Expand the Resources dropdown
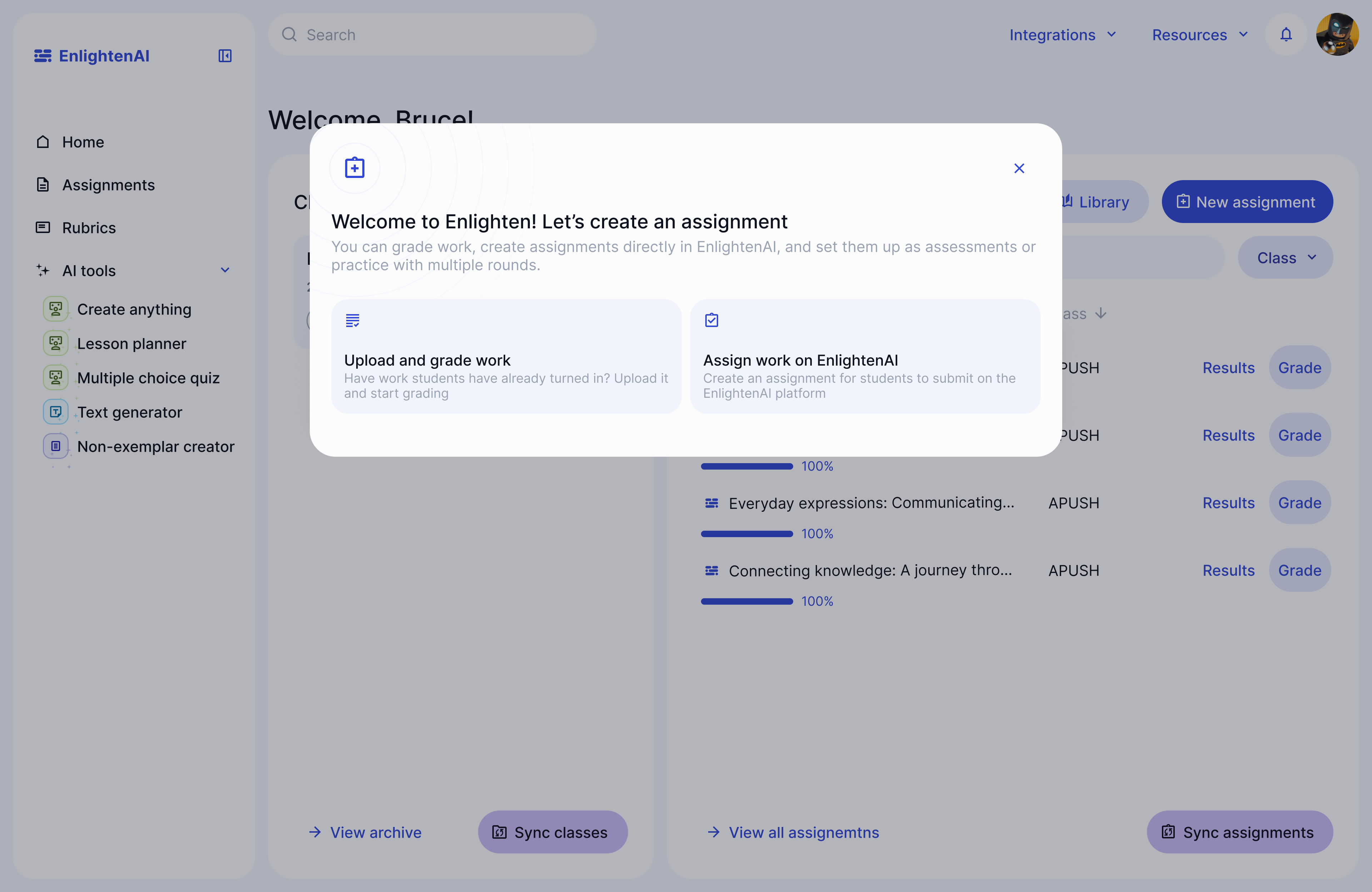 pyautogui.click(x=1199, y=35)
